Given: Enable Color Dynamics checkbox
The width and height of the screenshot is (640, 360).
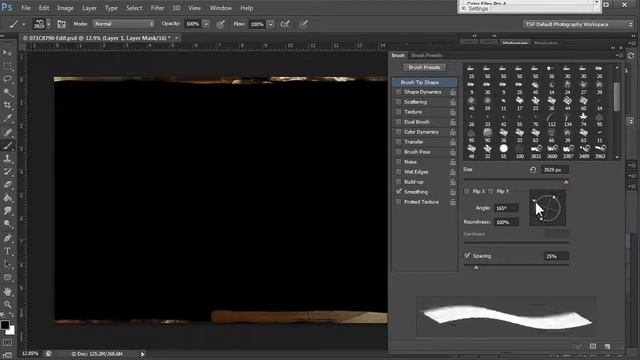Looking at the screenshot, I should (398, 132).
